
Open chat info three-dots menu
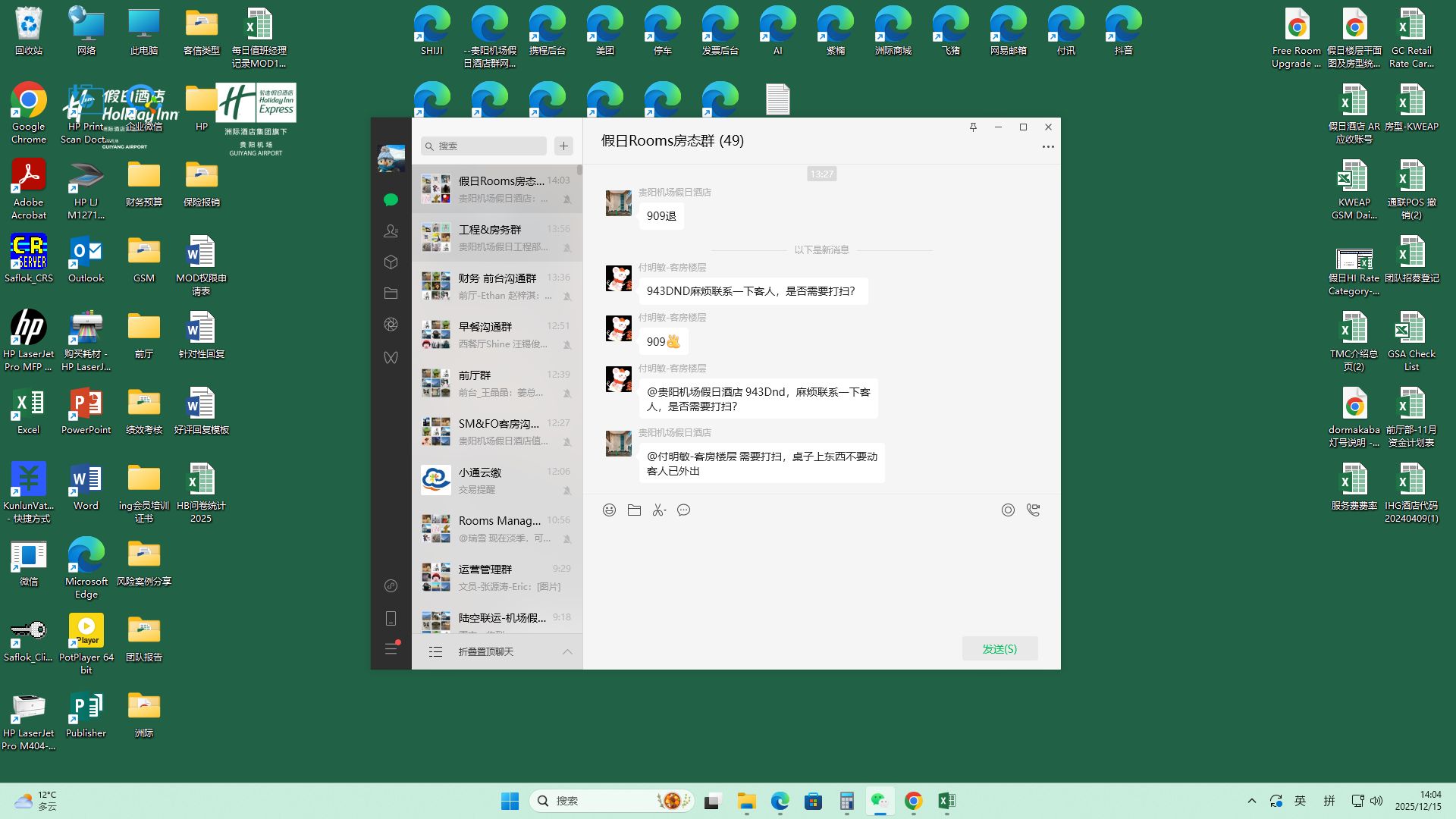[1047, 147]
